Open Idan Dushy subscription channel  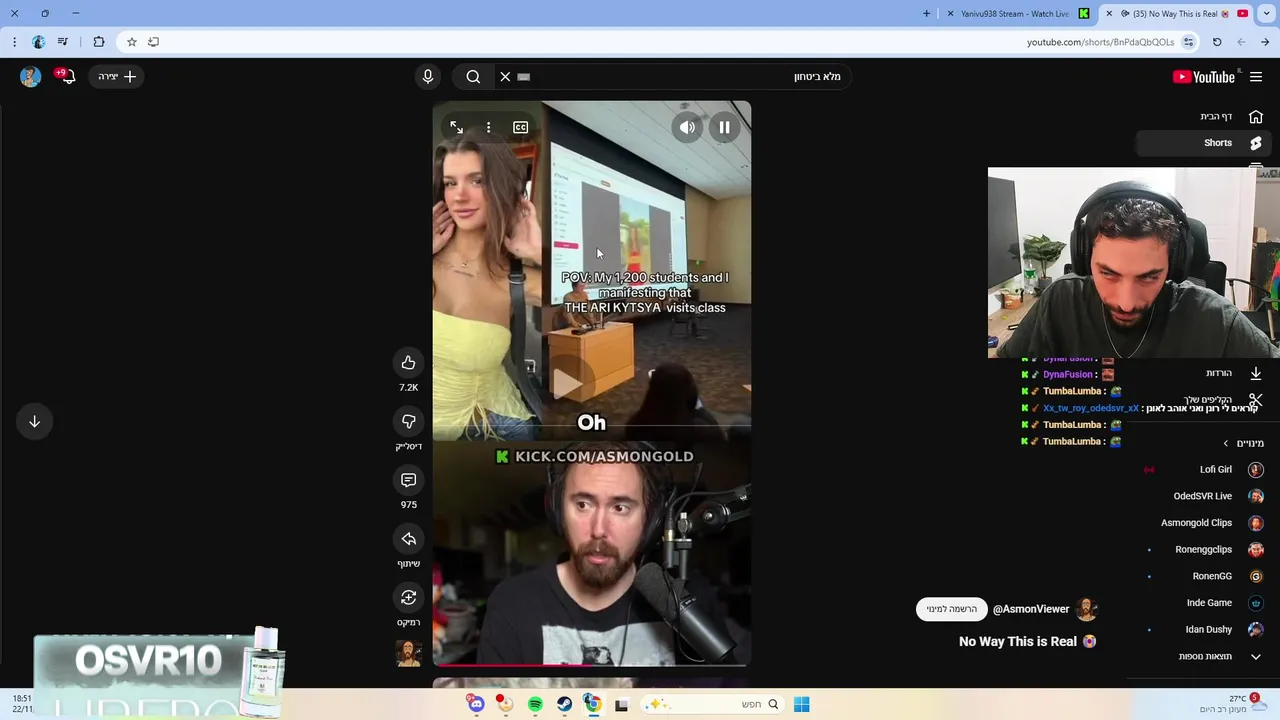[1205, 629]
